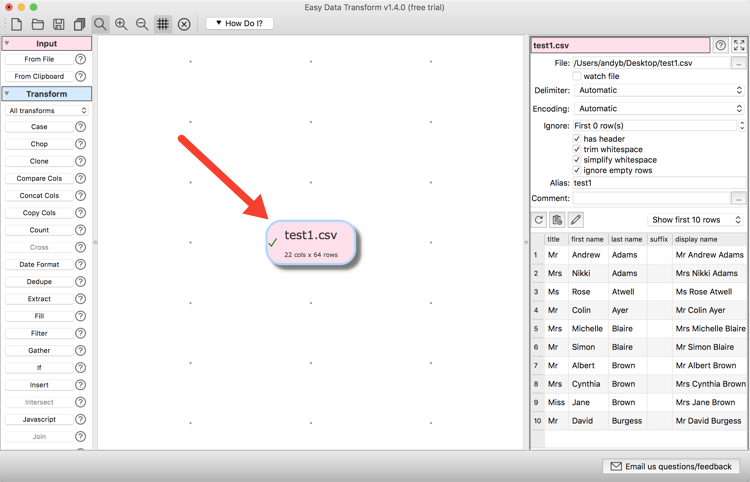
Task: Expand the right panel to full screen
Action: (x=739, y=45)
